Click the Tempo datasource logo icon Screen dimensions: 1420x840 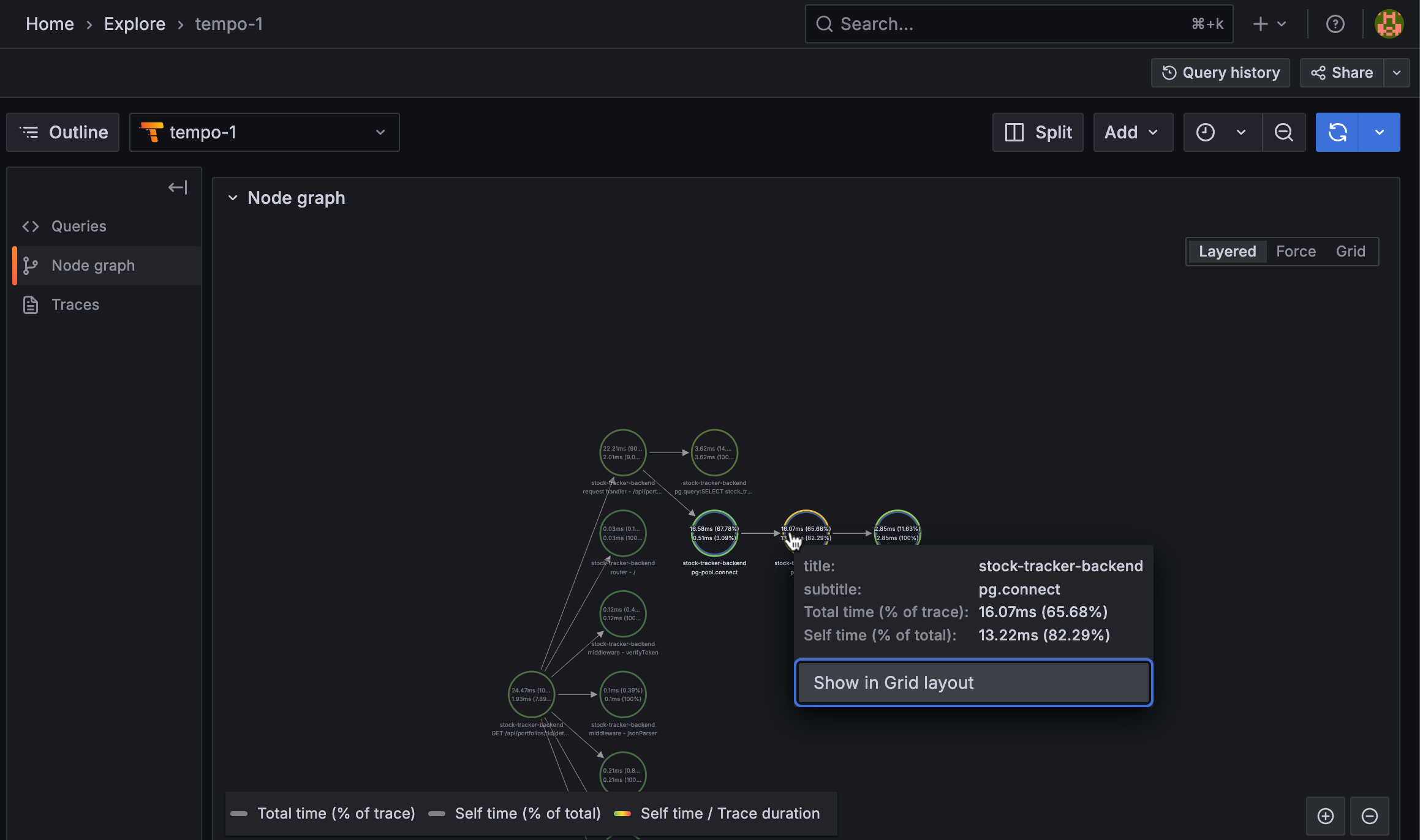pos(151,132)
